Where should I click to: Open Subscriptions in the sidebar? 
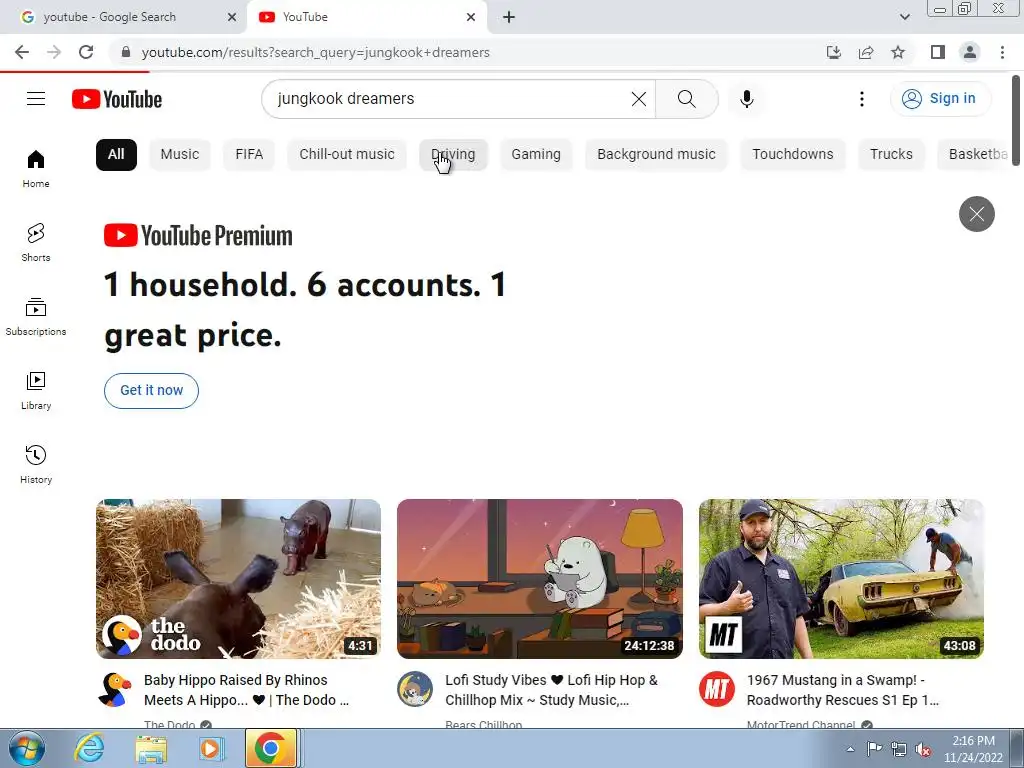point(36,317)
